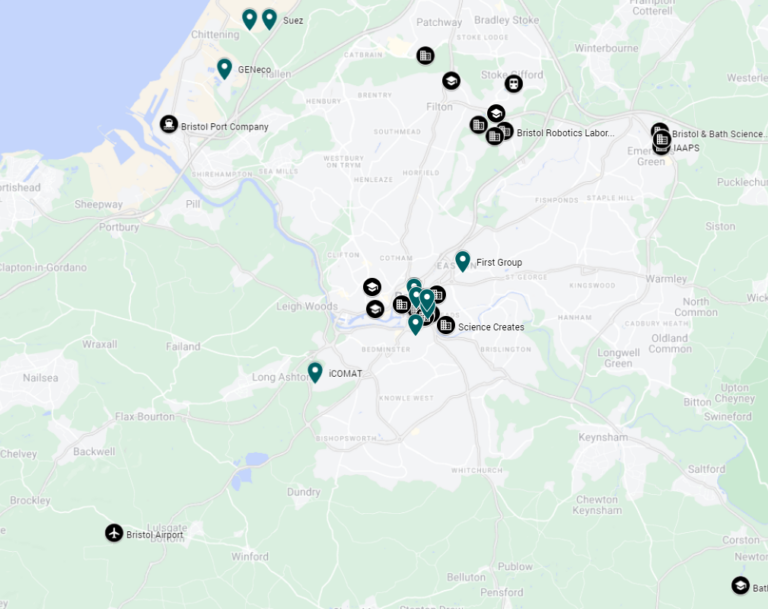Select the Bradley Stoke place name
This screenshot has width=768, height=609.
(506, 20)
